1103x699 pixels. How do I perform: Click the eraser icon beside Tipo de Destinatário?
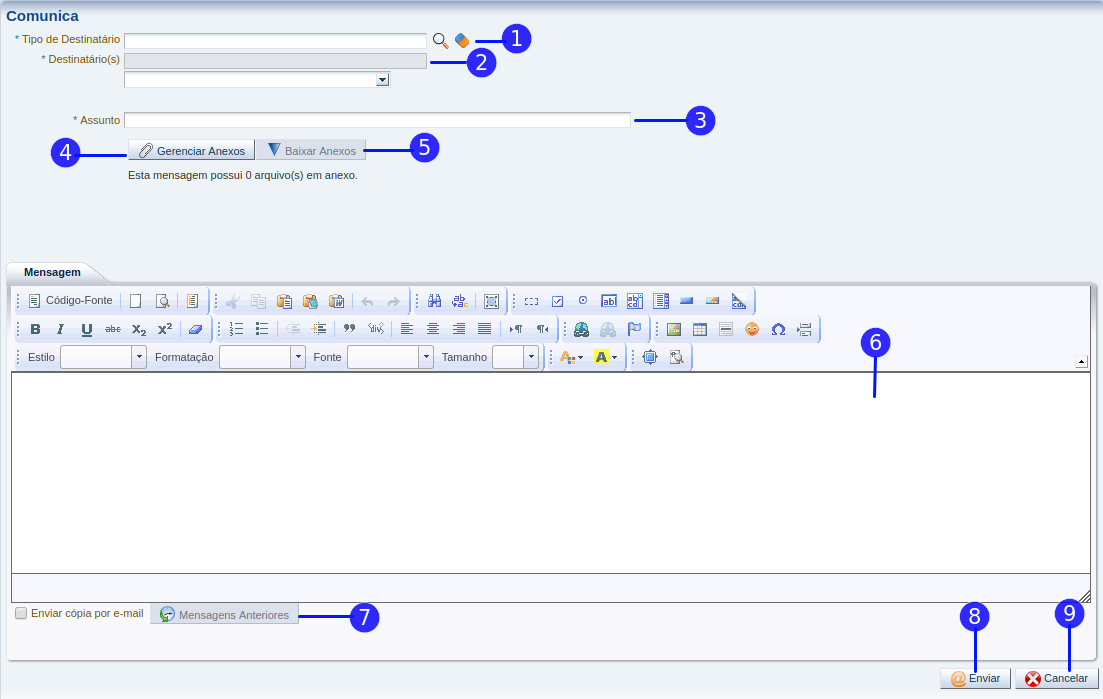pos(461,41)
